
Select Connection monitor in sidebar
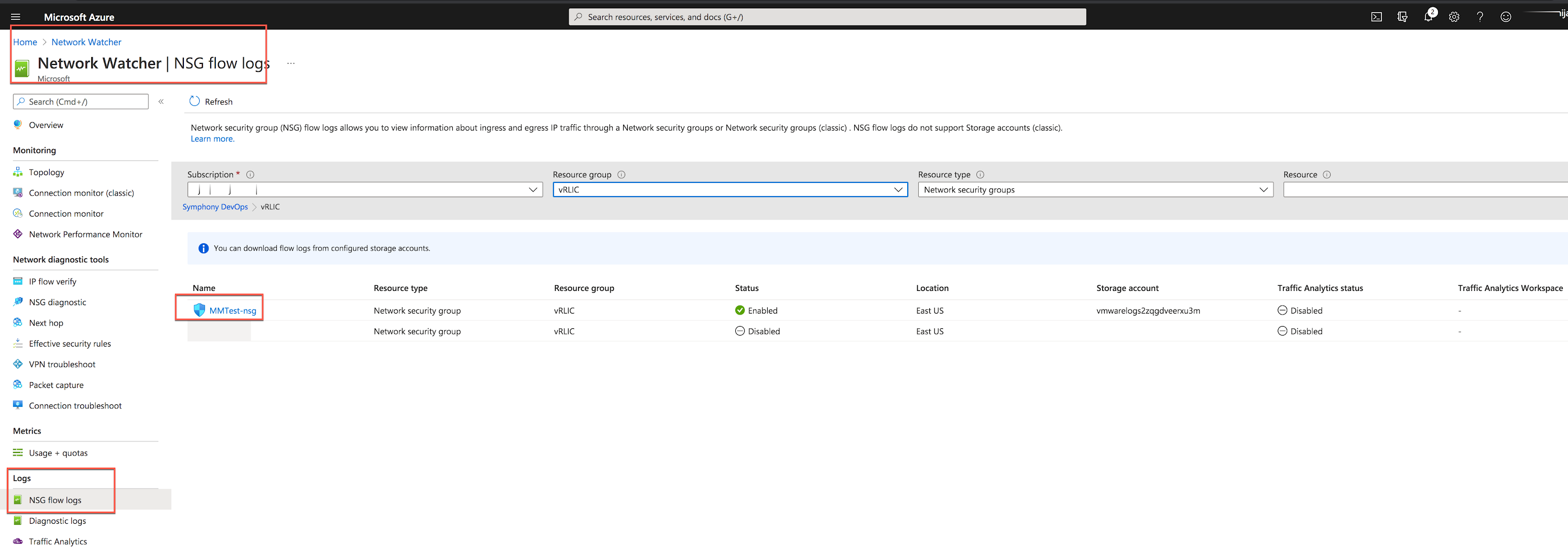[67, 214]
